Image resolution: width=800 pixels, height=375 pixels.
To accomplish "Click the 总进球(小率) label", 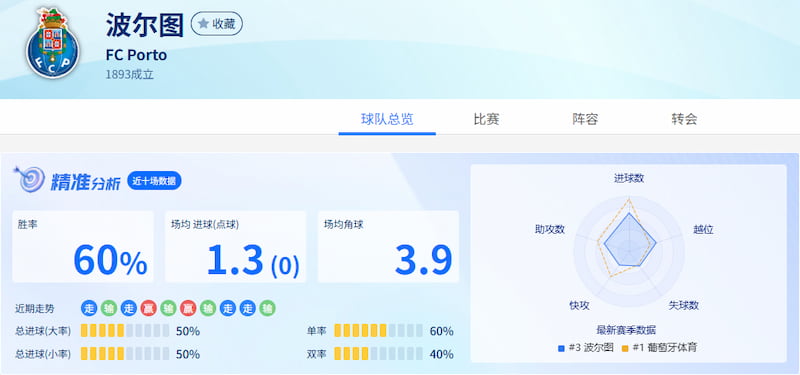I will click(43, 354).
